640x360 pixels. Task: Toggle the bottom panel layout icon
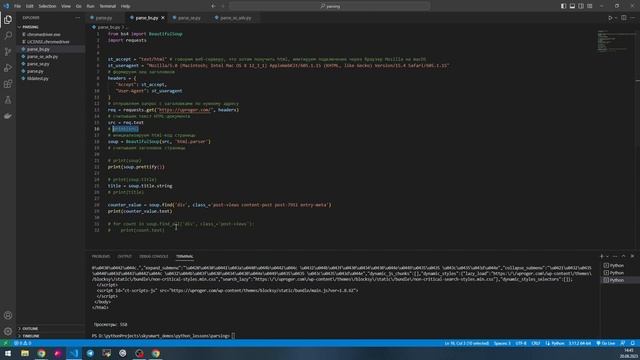[x=572, y=6]
